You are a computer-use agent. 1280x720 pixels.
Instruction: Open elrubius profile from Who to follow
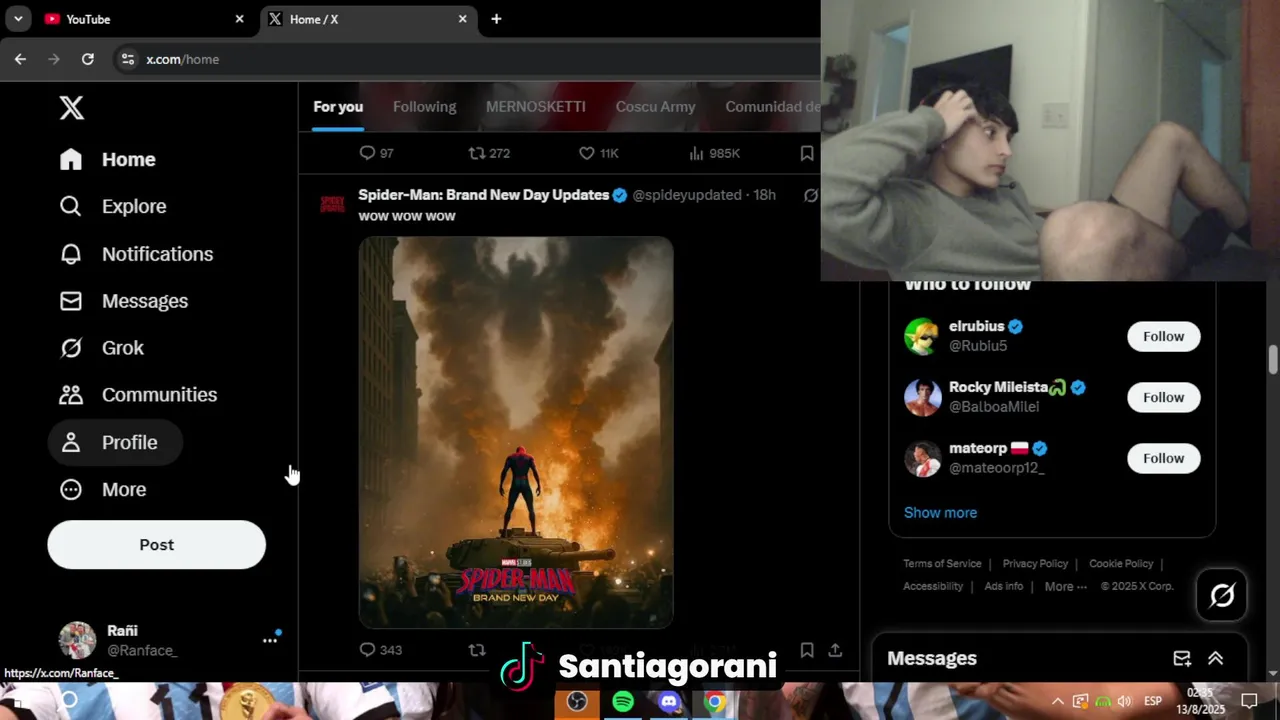[976, 326]
